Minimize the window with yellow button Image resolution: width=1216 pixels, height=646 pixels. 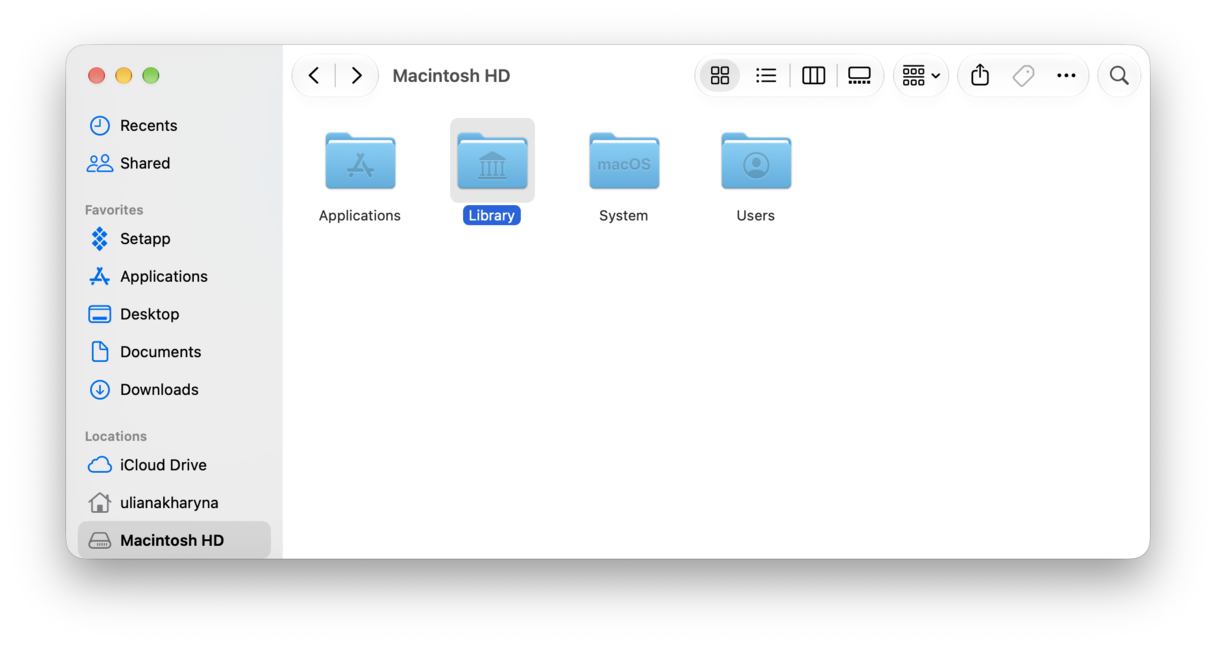click(x=124, y=76)
